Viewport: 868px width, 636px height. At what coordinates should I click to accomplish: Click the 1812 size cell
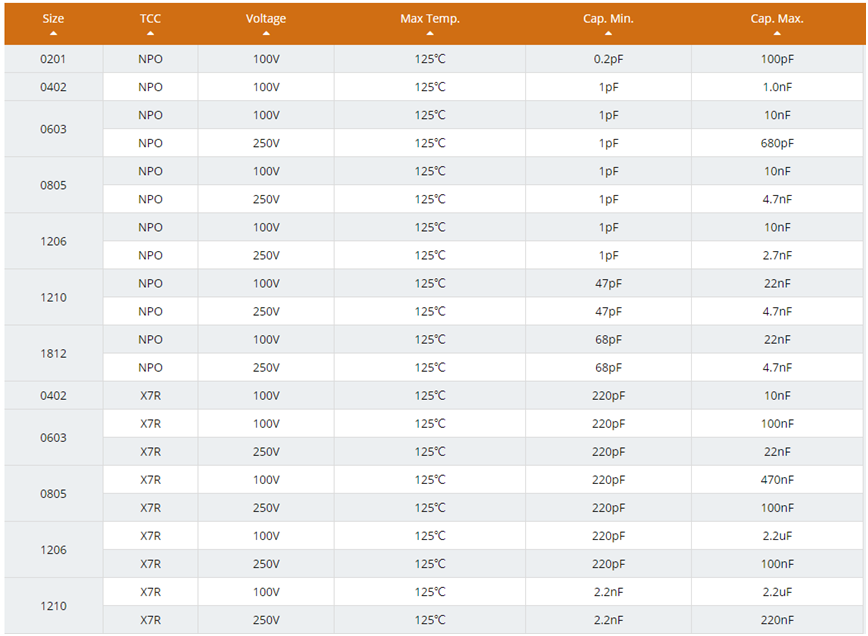53,353
